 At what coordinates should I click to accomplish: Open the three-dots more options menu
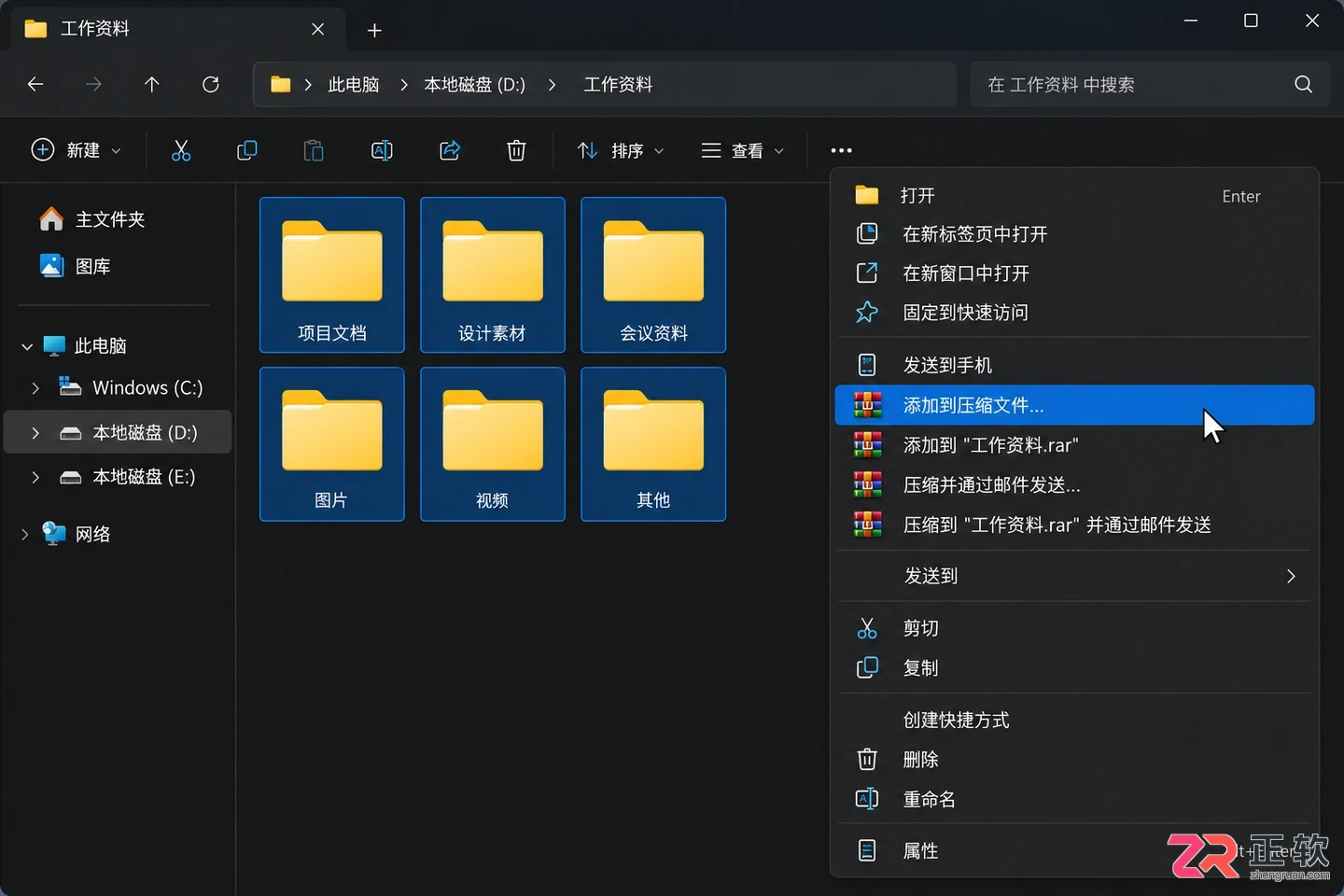[x=841, y=150]
